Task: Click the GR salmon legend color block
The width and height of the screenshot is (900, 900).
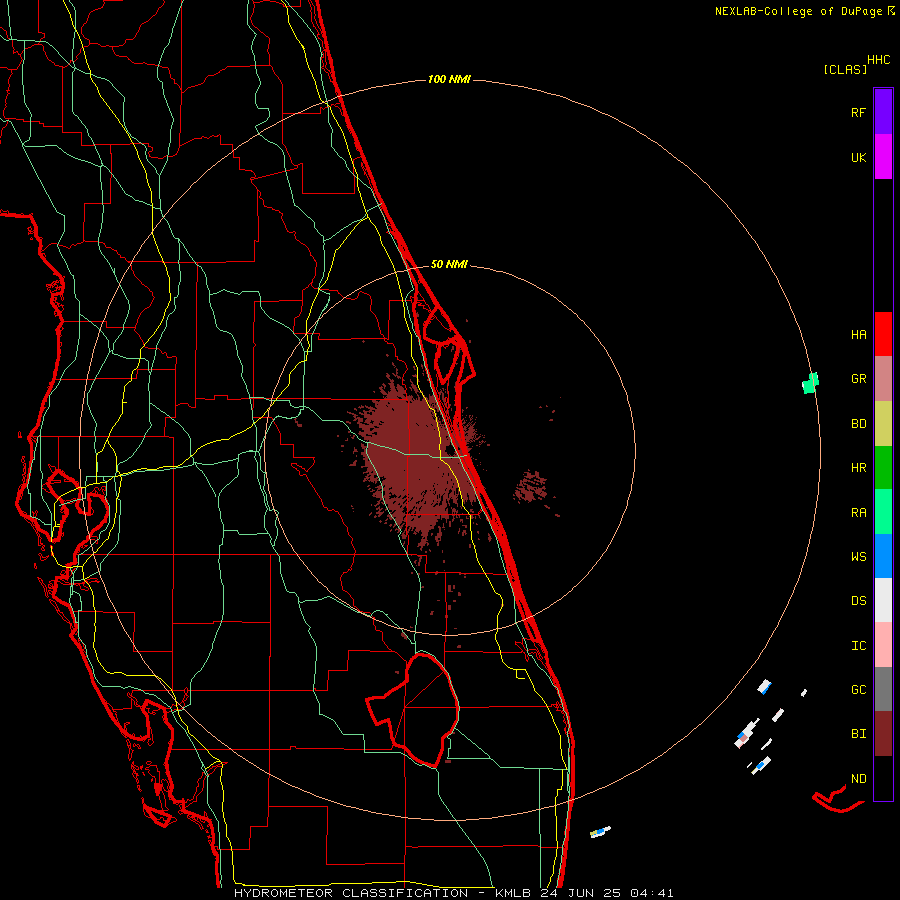Action: 883,379
